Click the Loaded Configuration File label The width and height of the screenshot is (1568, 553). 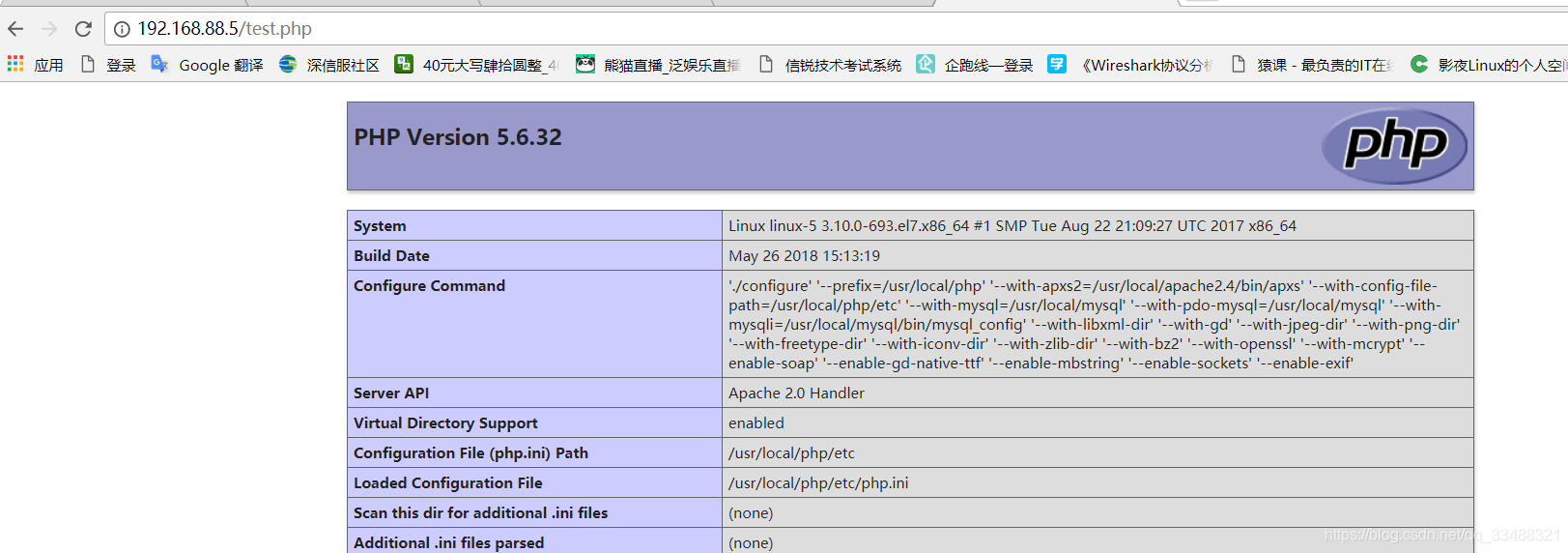point(447,482)
